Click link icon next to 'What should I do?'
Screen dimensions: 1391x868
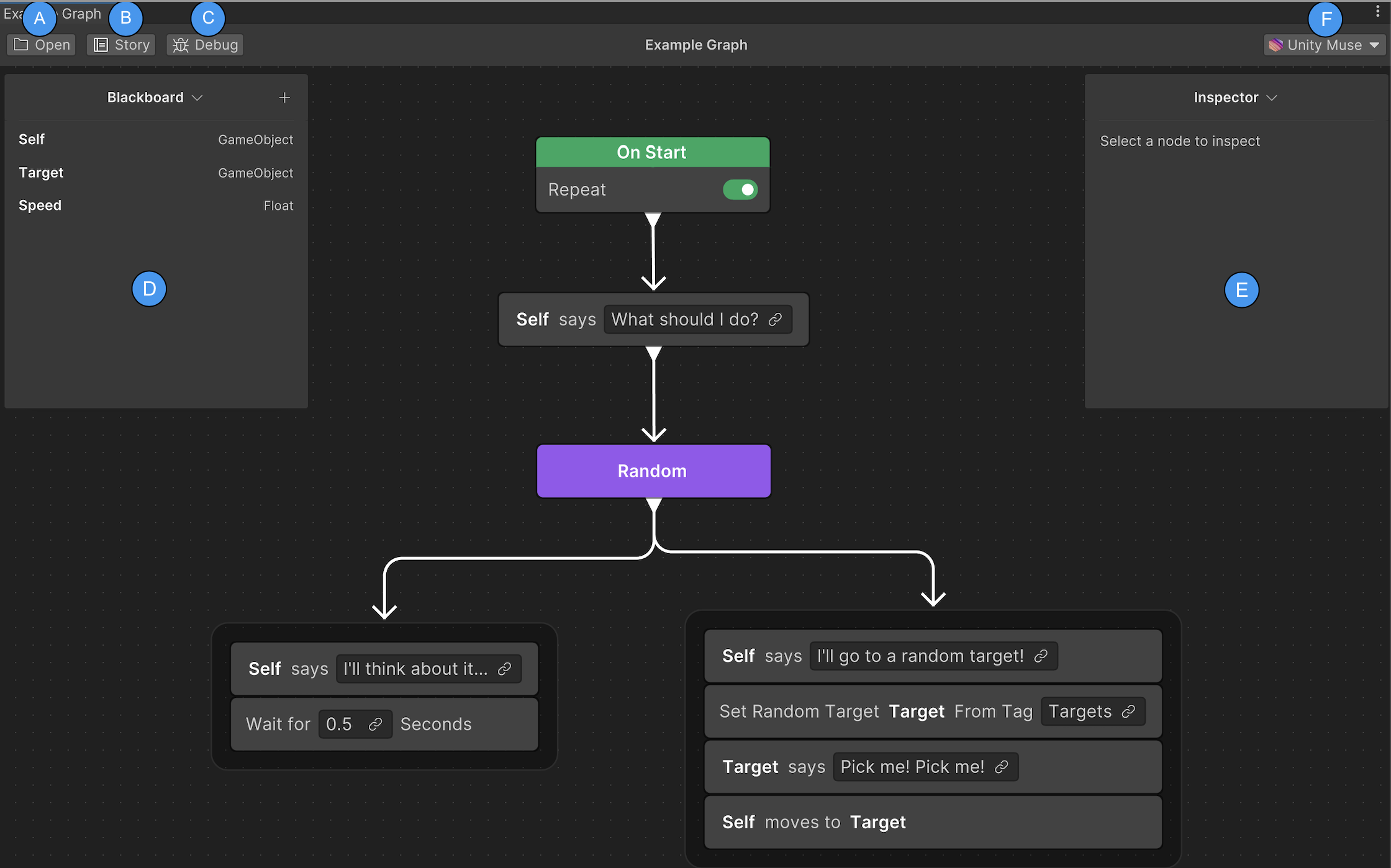775,320
